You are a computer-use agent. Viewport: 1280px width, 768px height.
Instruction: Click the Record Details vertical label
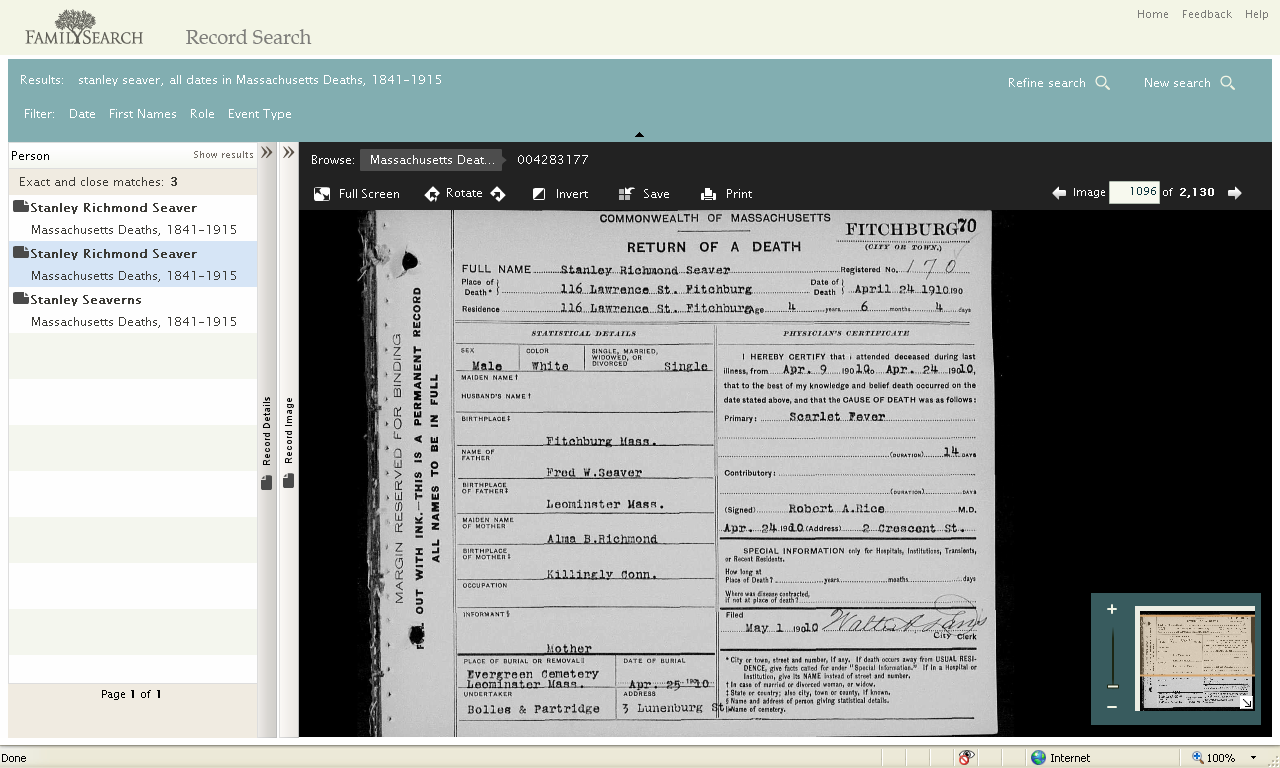coord(267,431)
